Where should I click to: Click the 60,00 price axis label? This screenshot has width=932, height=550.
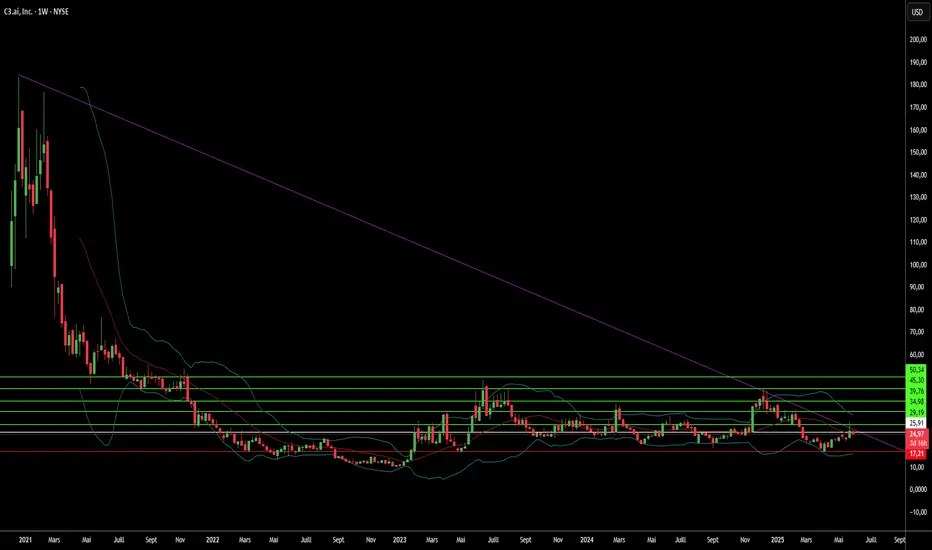tap(918, 355)
